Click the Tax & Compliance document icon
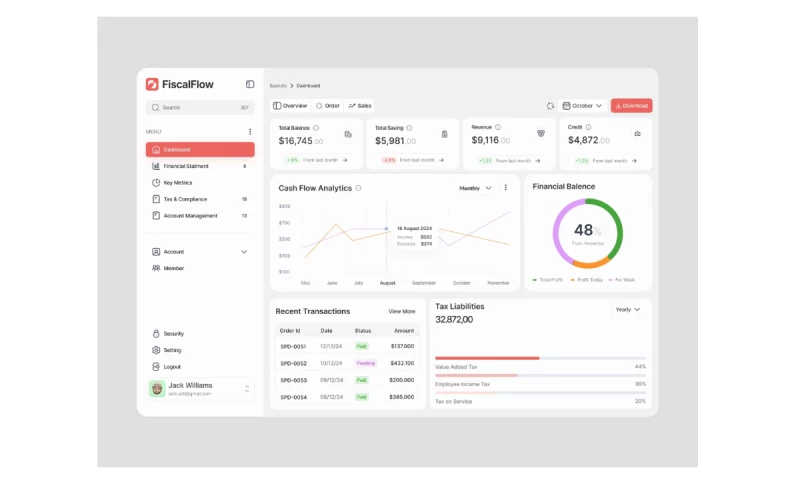 click(156, 199)
